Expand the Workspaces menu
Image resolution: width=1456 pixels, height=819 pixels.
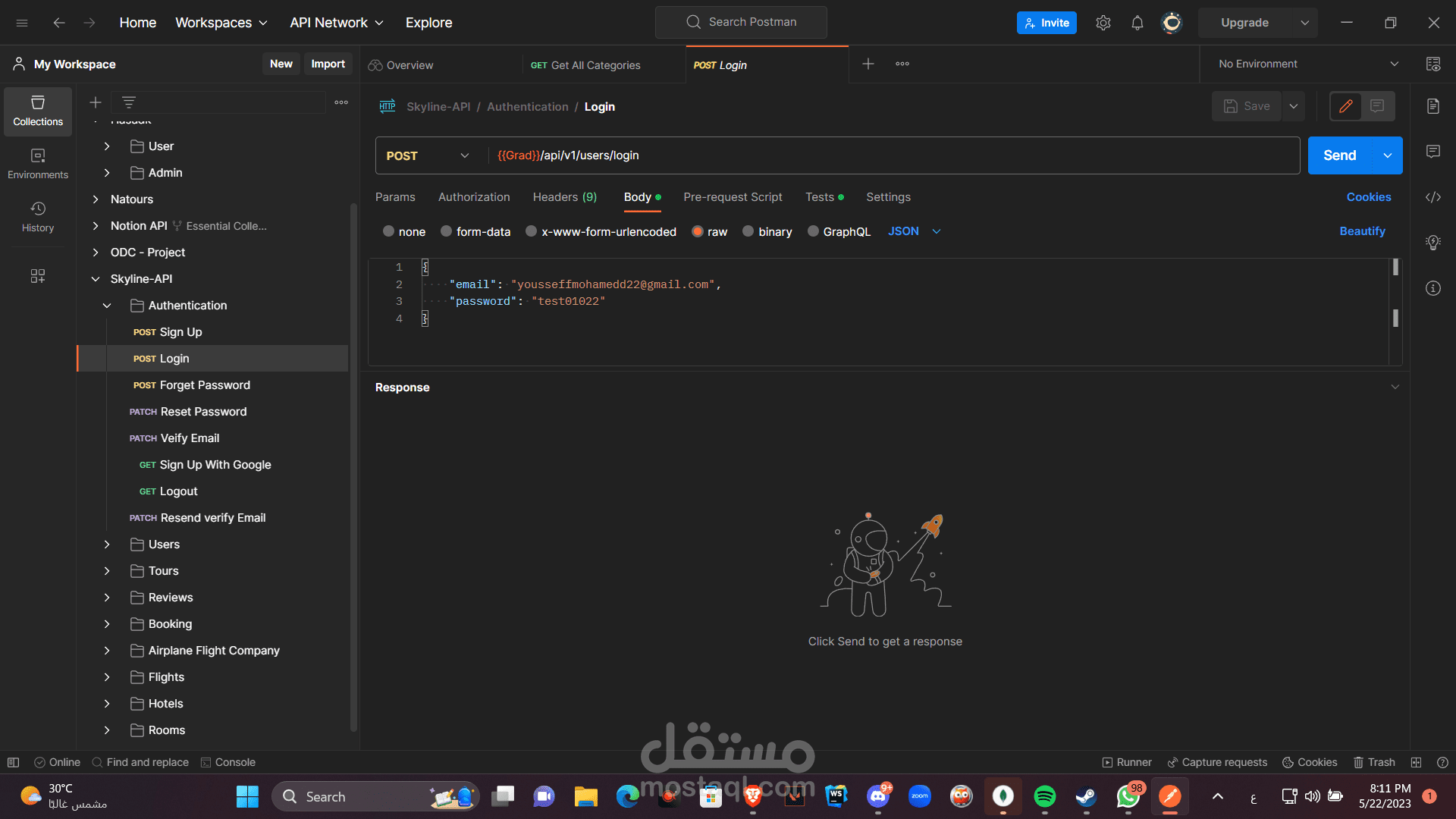(x=221, y=23)
